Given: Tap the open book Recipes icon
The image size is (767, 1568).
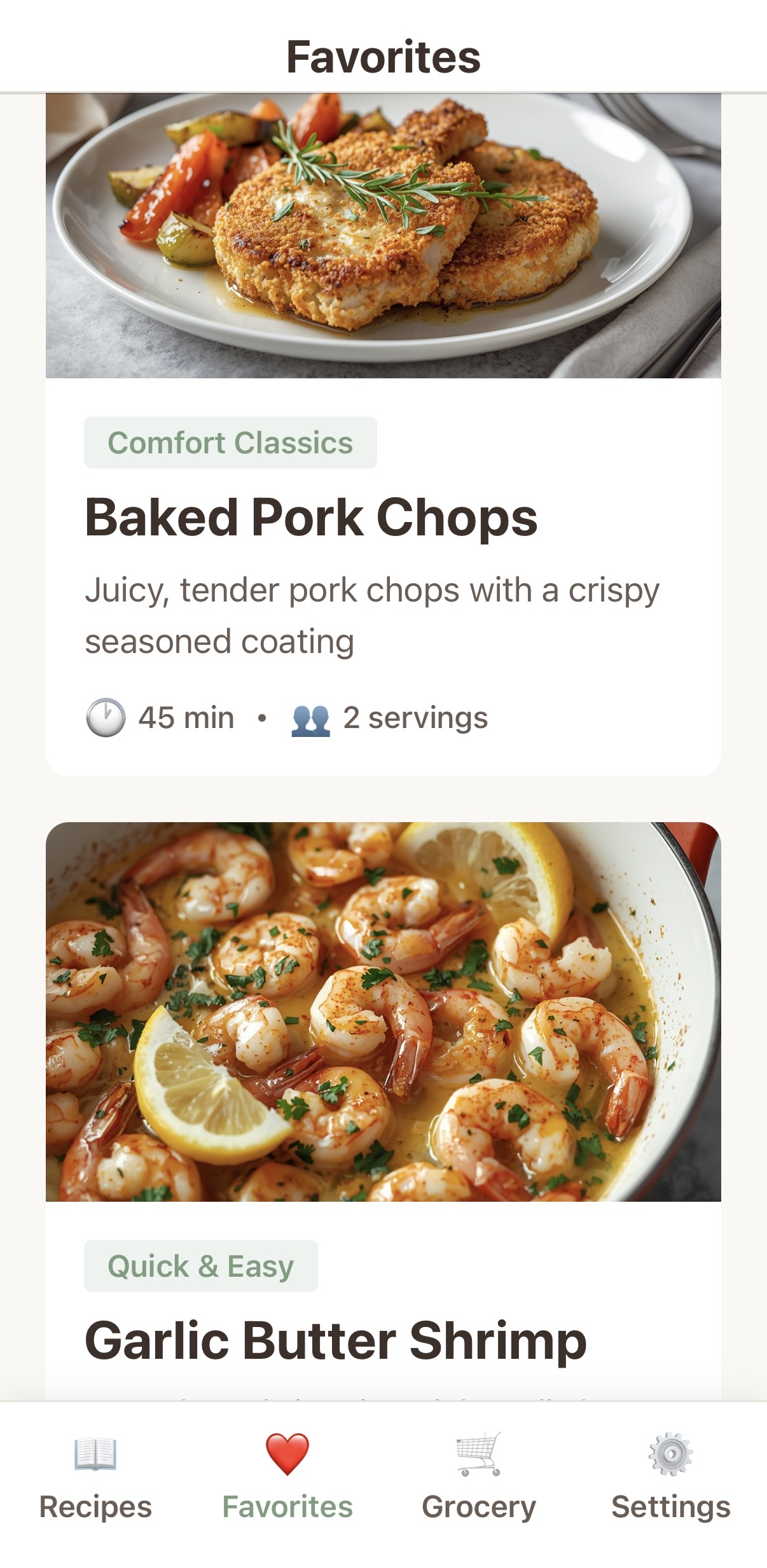Looking at the screenshot, I should [95, 1454].
